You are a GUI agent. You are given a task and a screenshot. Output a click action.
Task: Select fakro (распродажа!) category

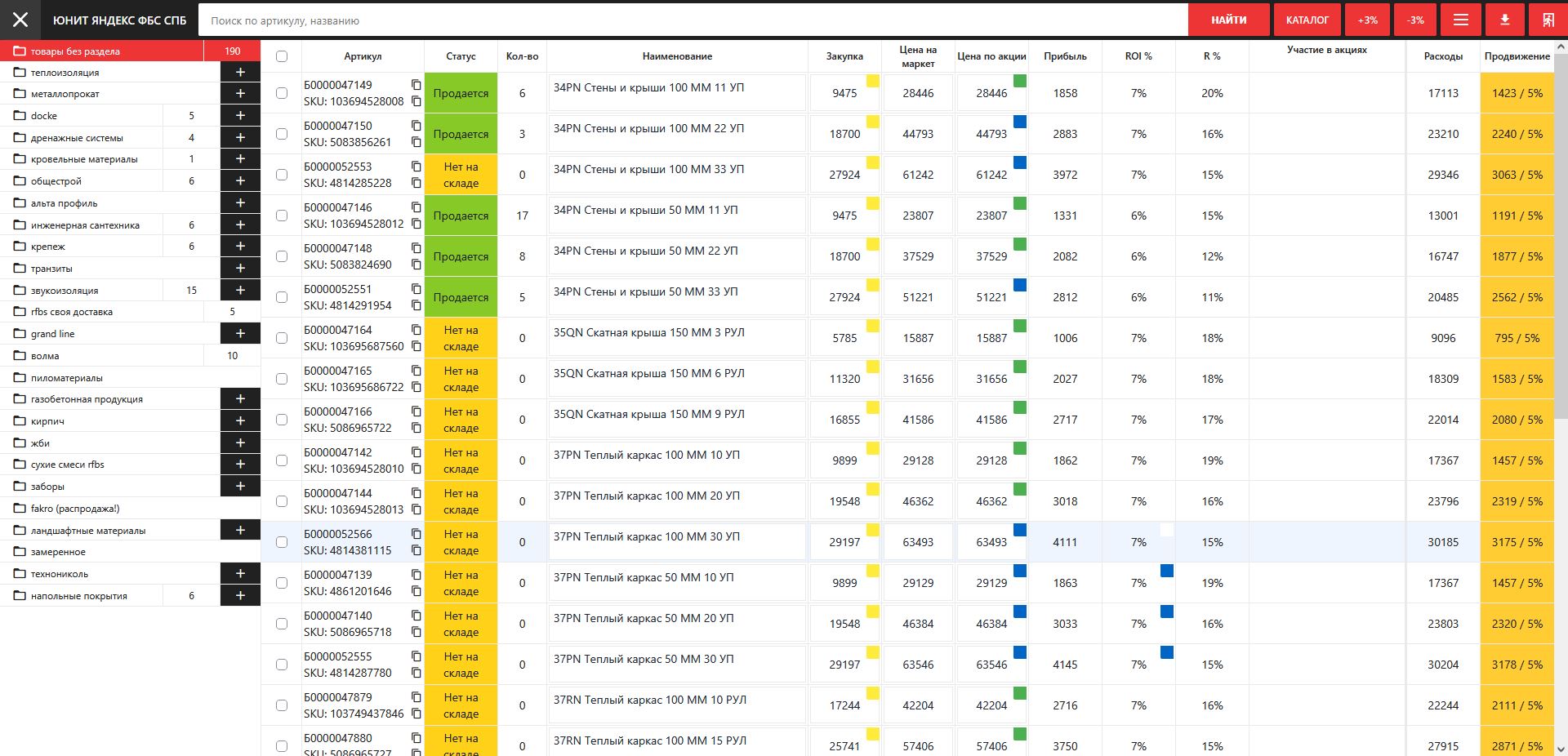click(130, 508)
